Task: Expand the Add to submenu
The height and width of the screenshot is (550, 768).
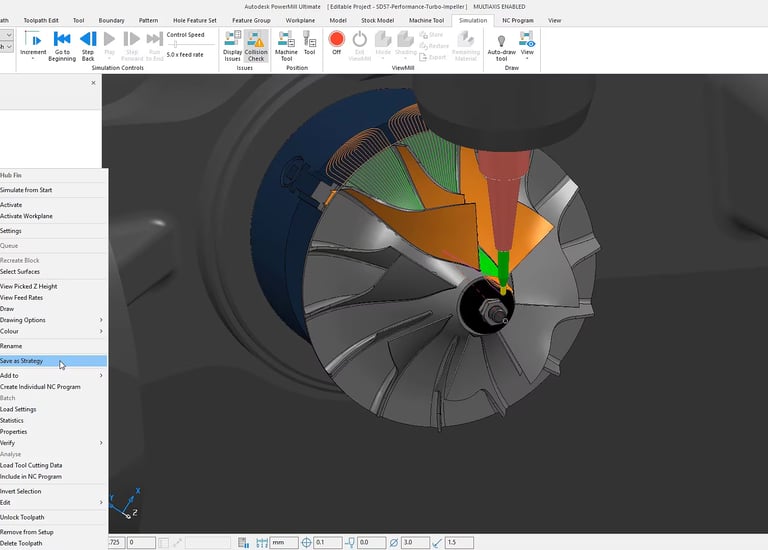Action: point(53,376)
